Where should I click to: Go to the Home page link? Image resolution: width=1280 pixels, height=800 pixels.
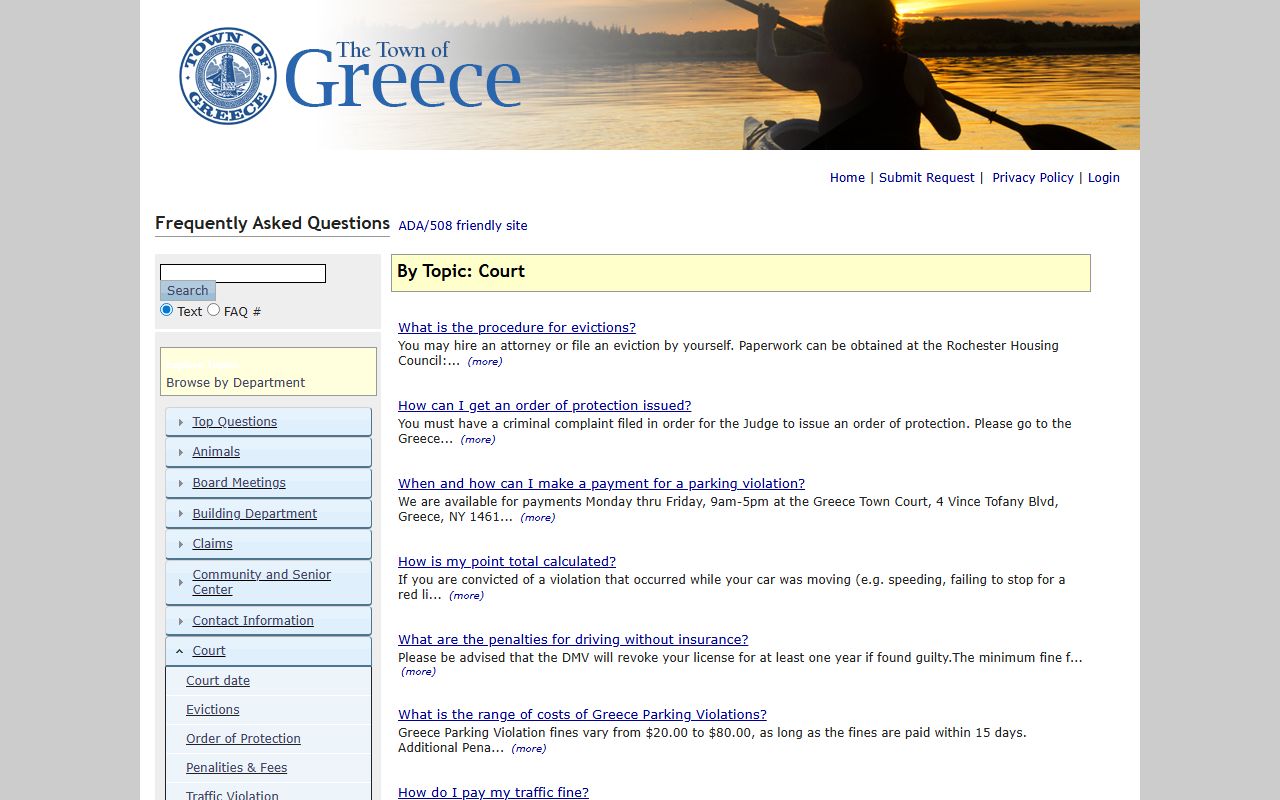pyautogui.click(x=847, y=178)
